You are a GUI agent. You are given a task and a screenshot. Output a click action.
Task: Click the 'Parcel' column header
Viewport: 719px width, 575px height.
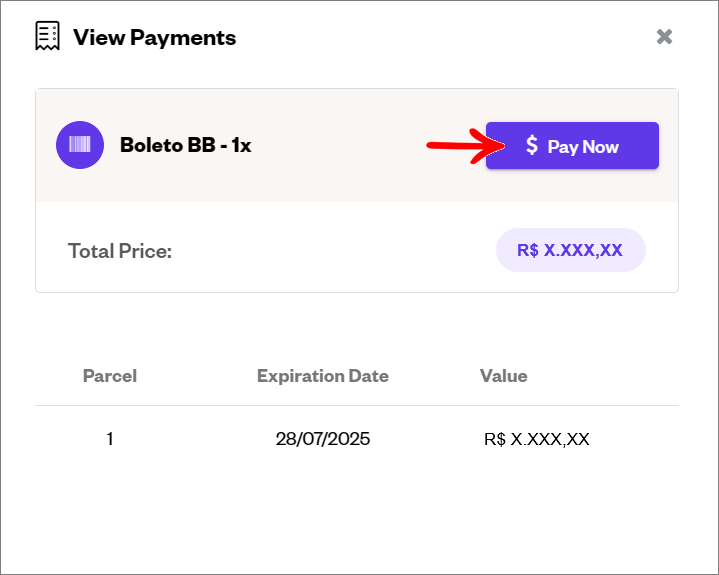pos(110,376)
